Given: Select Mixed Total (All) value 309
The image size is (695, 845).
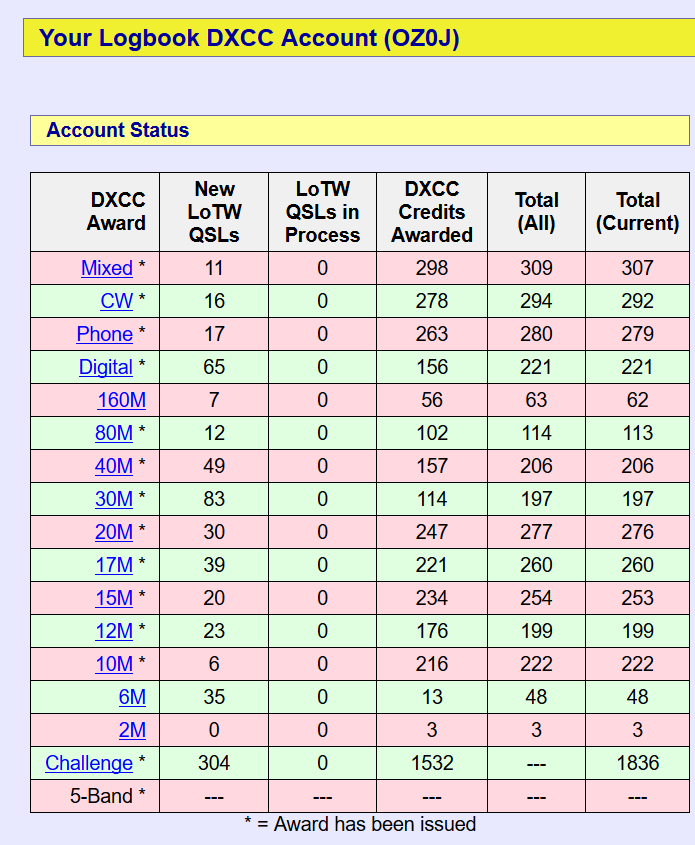Looking at the screenshot, I should (536, 268).
